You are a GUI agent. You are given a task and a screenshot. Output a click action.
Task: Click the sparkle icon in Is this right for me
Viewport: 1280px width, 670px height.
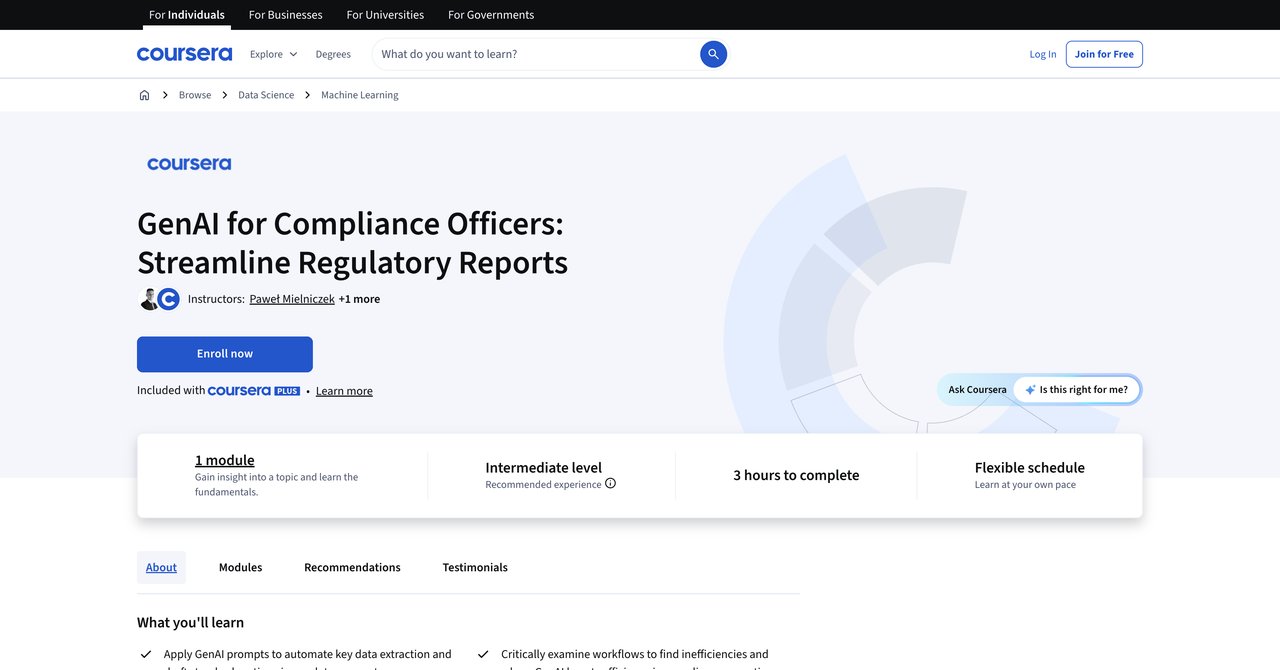(1030, 390)
